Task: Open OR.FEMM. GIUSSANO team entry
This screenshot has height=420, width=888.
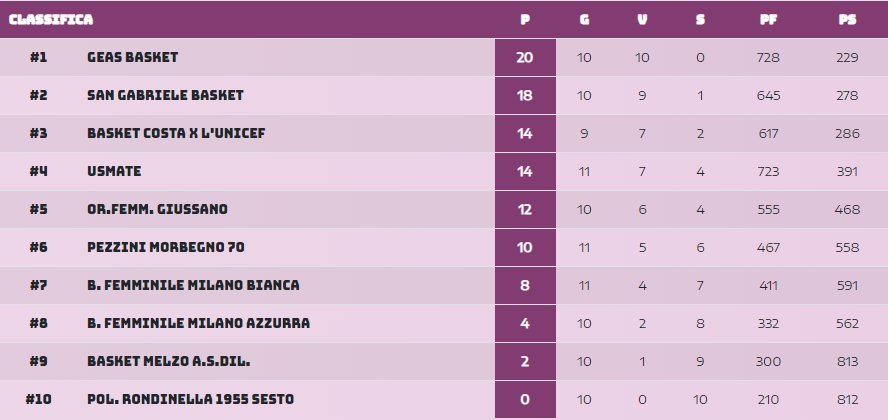Action: (x=157, y=209)
